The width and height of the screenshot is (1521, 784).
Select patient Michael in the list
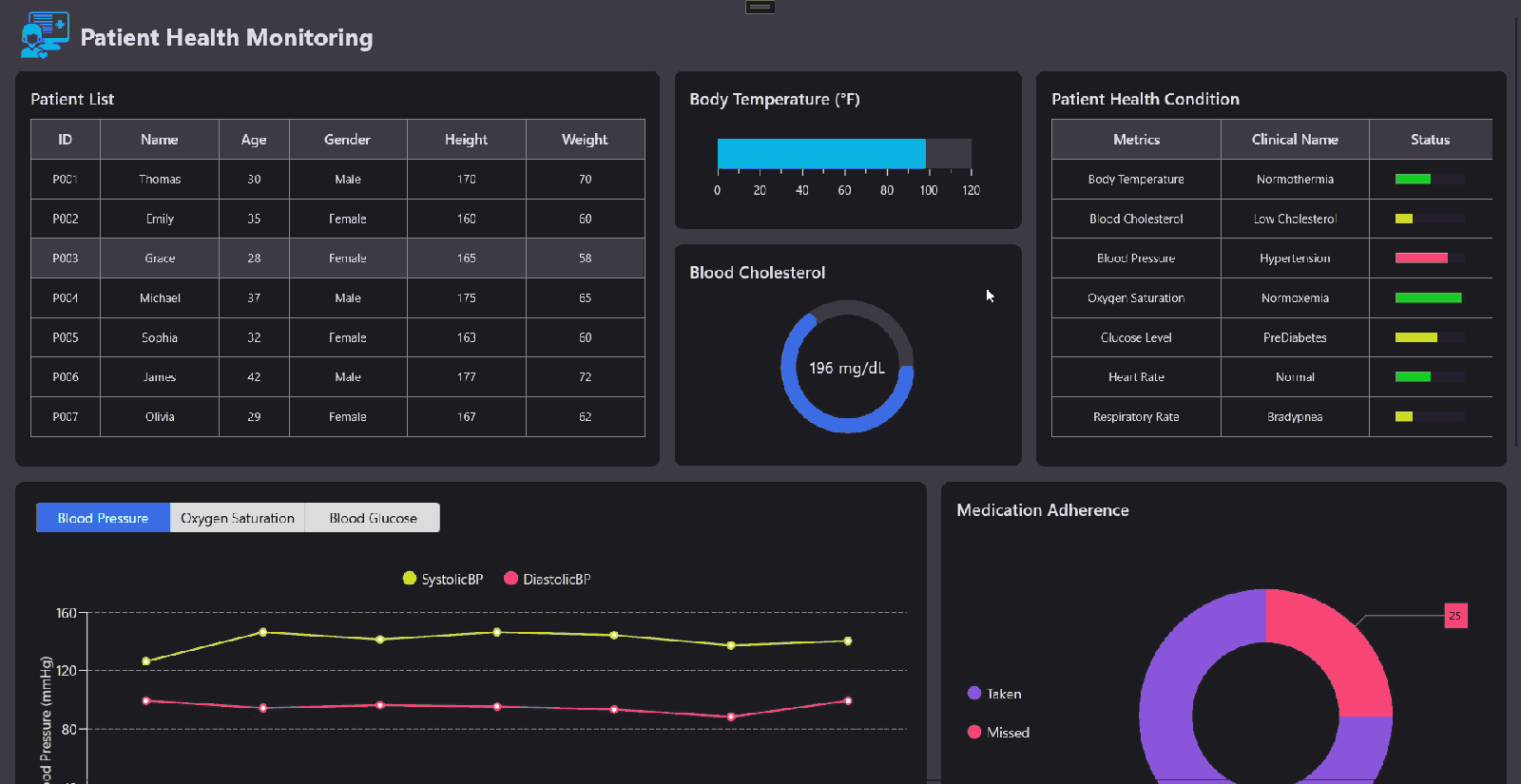tap(160, 298)
